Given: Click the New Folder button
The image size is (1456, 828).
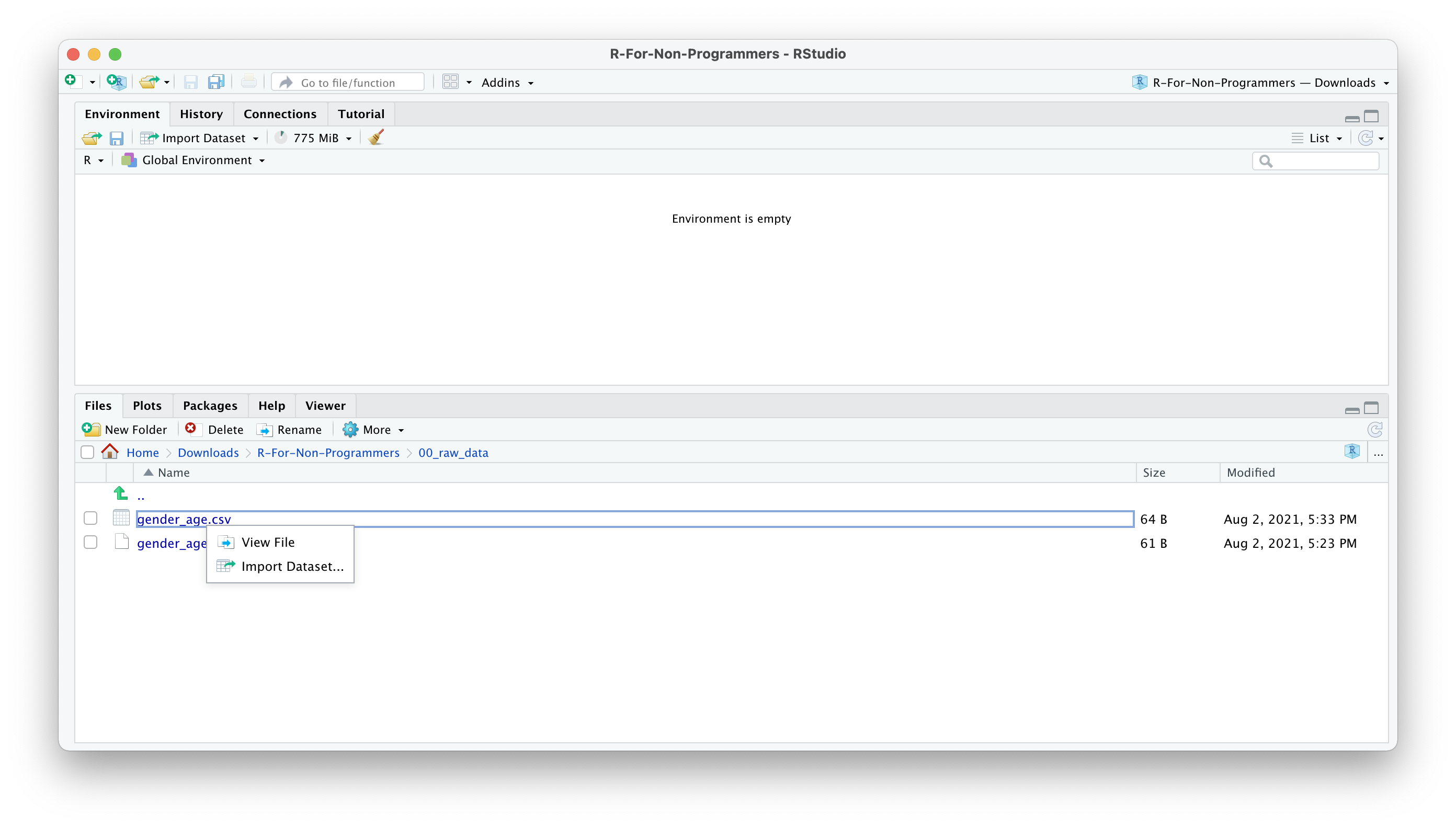Looking at the screenshot, I should point(125,430).
